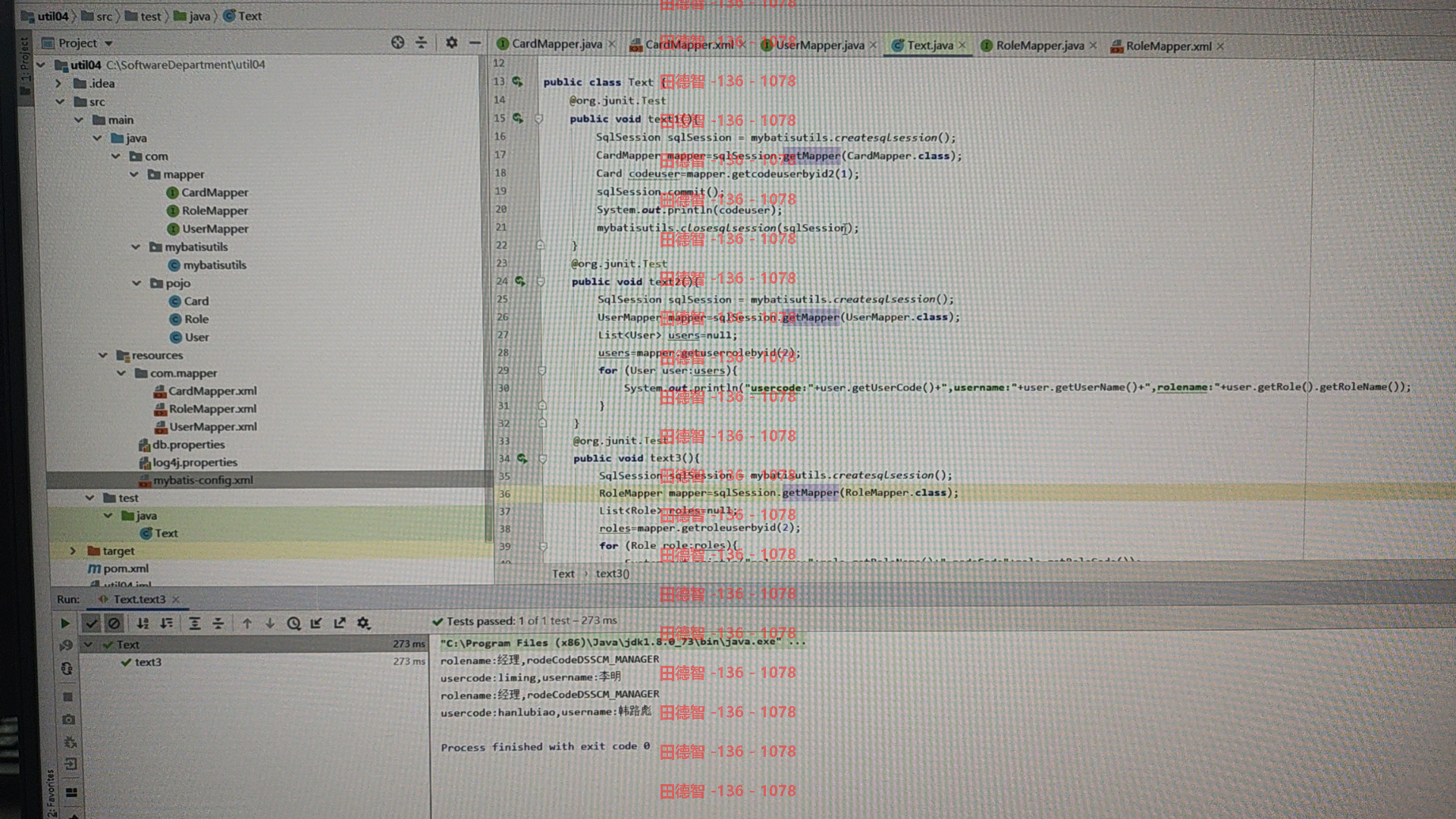Collapse all in Project panel header

(x=421, y=42)
